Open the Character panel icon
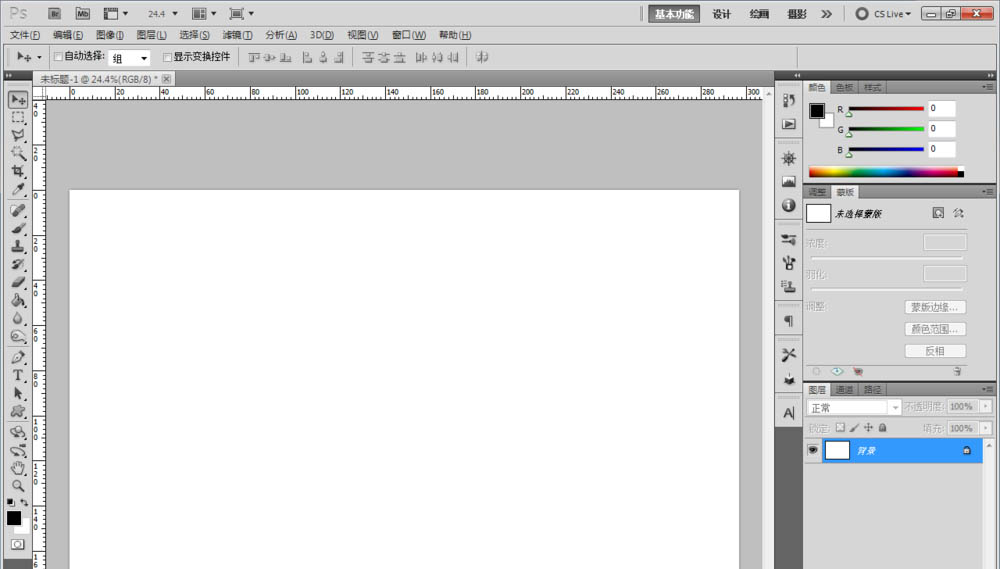 pos(789,413)
